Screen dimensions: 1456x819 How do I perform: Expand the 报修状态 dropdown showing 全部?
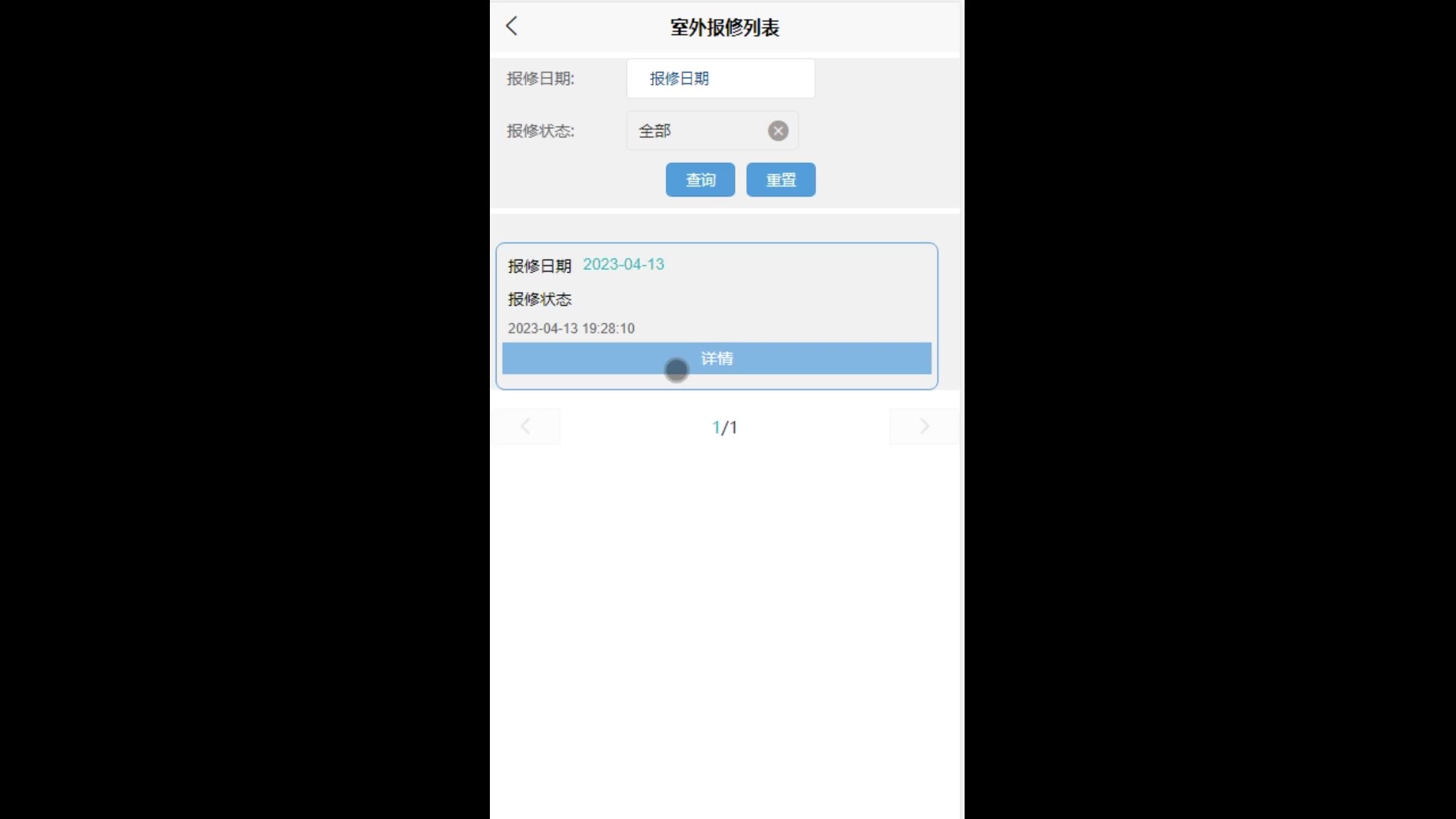711,130
